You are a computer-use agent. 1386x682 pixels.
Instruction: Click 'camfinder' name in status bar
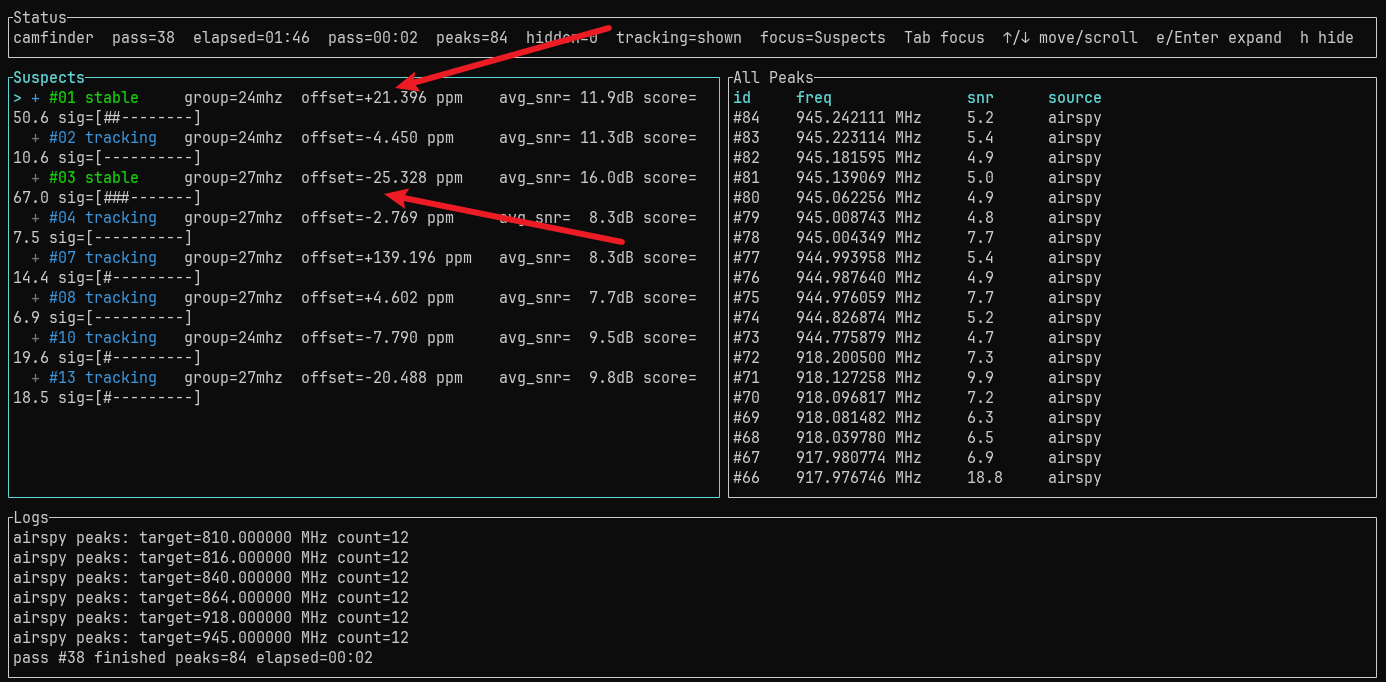pos(54,38)
